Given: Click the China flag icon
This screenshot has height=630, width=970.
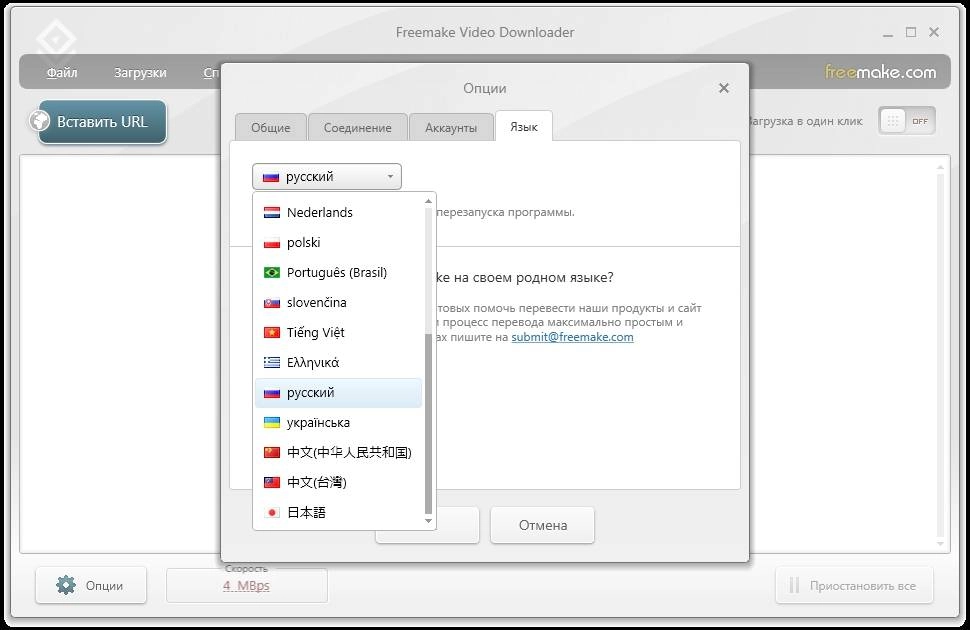Looking at the screenshot, I should pos(272,452).
